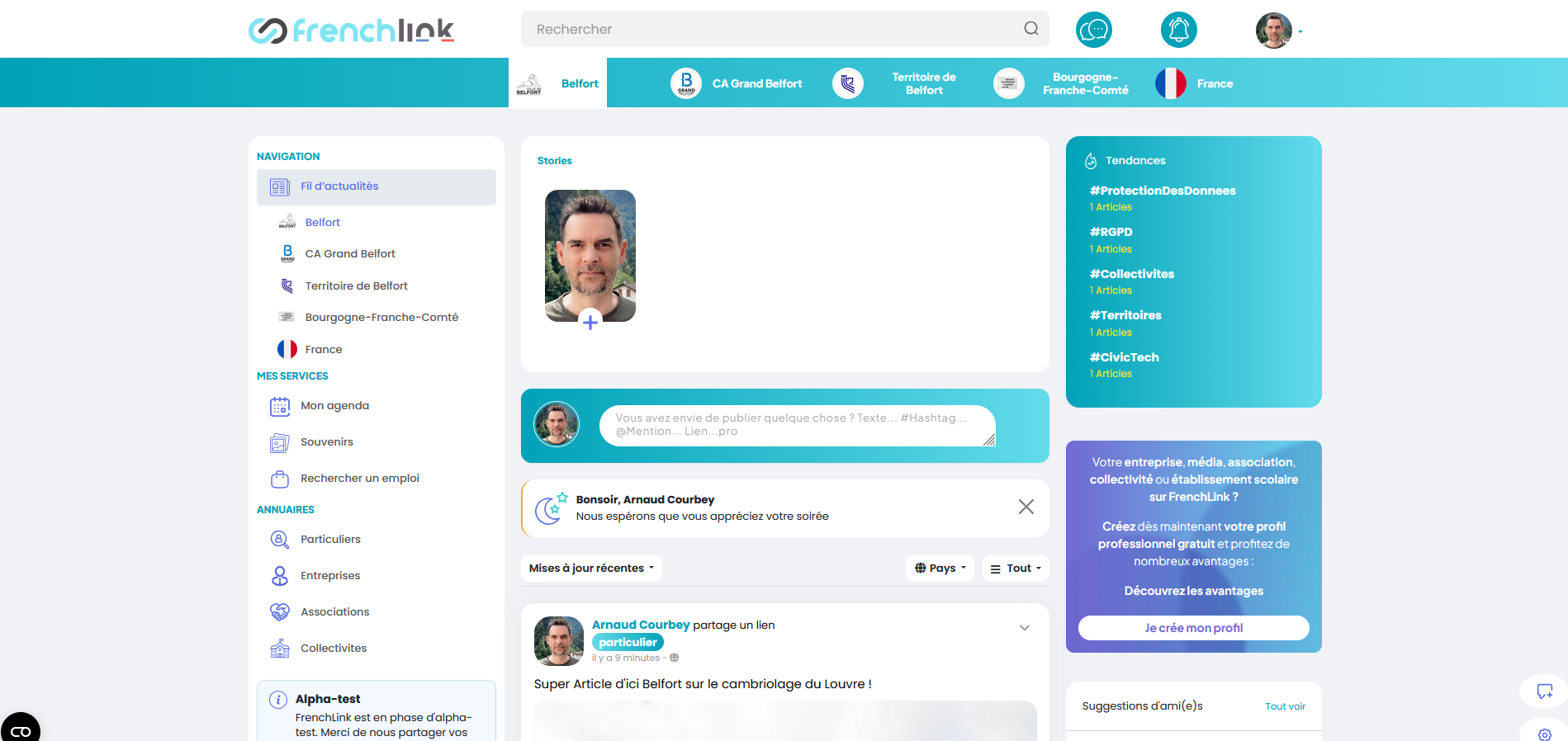Dismiss the Bonsoir greeting banner
The height and width of the screenshot is (741, 1568).
(x=1026, y=507)
